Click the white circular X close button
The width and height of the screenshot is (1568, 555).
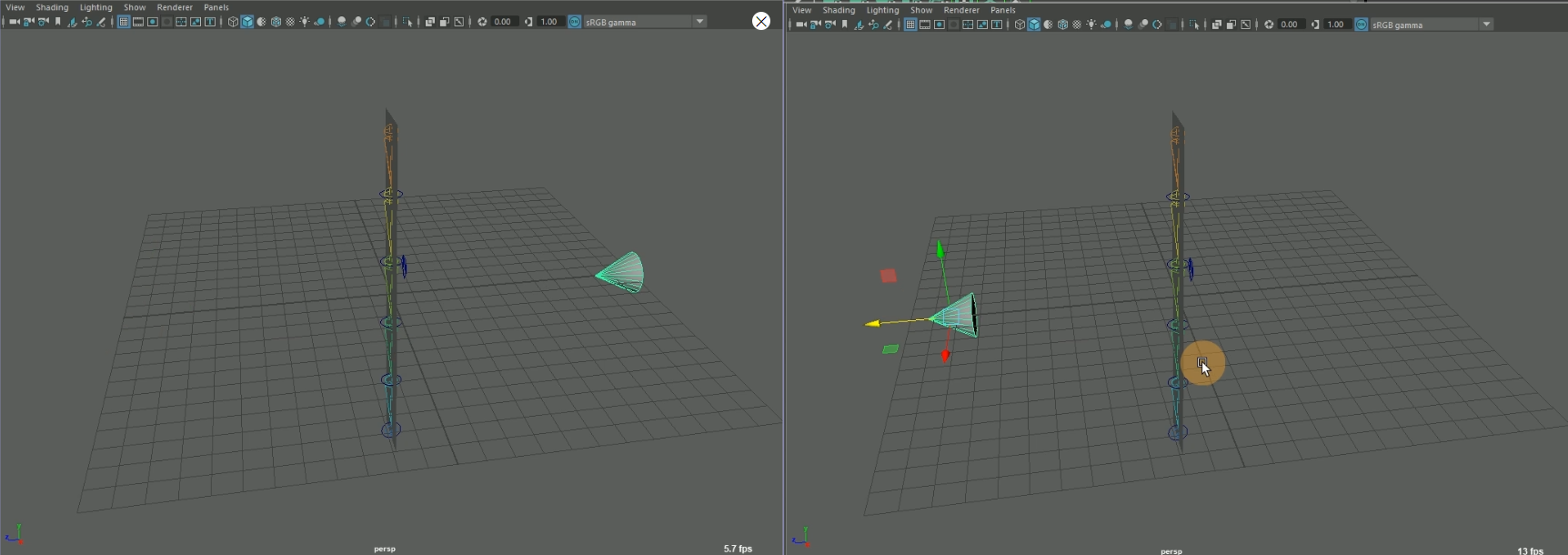click(x=761, y=21)
